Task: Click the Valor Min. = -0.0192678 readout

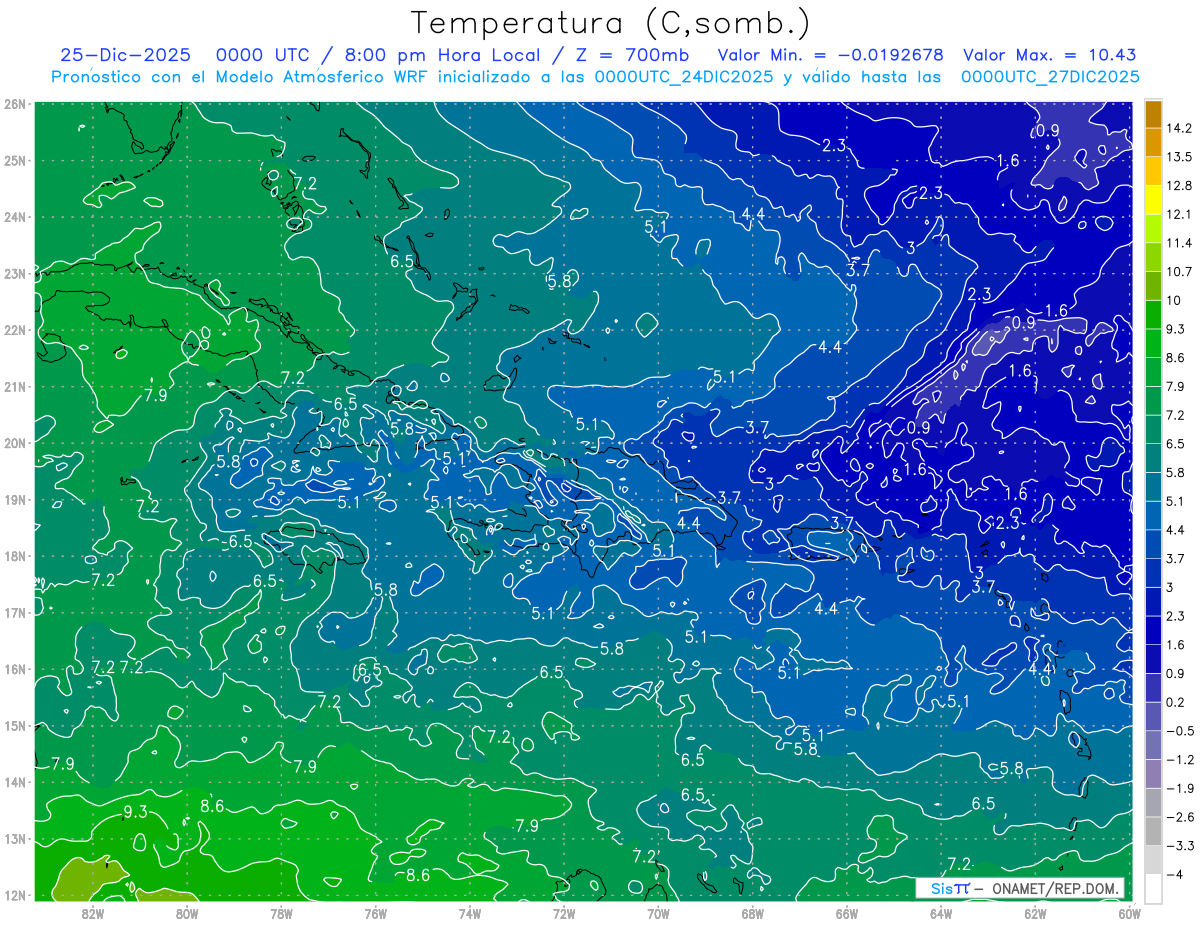Action: [832, 55]
